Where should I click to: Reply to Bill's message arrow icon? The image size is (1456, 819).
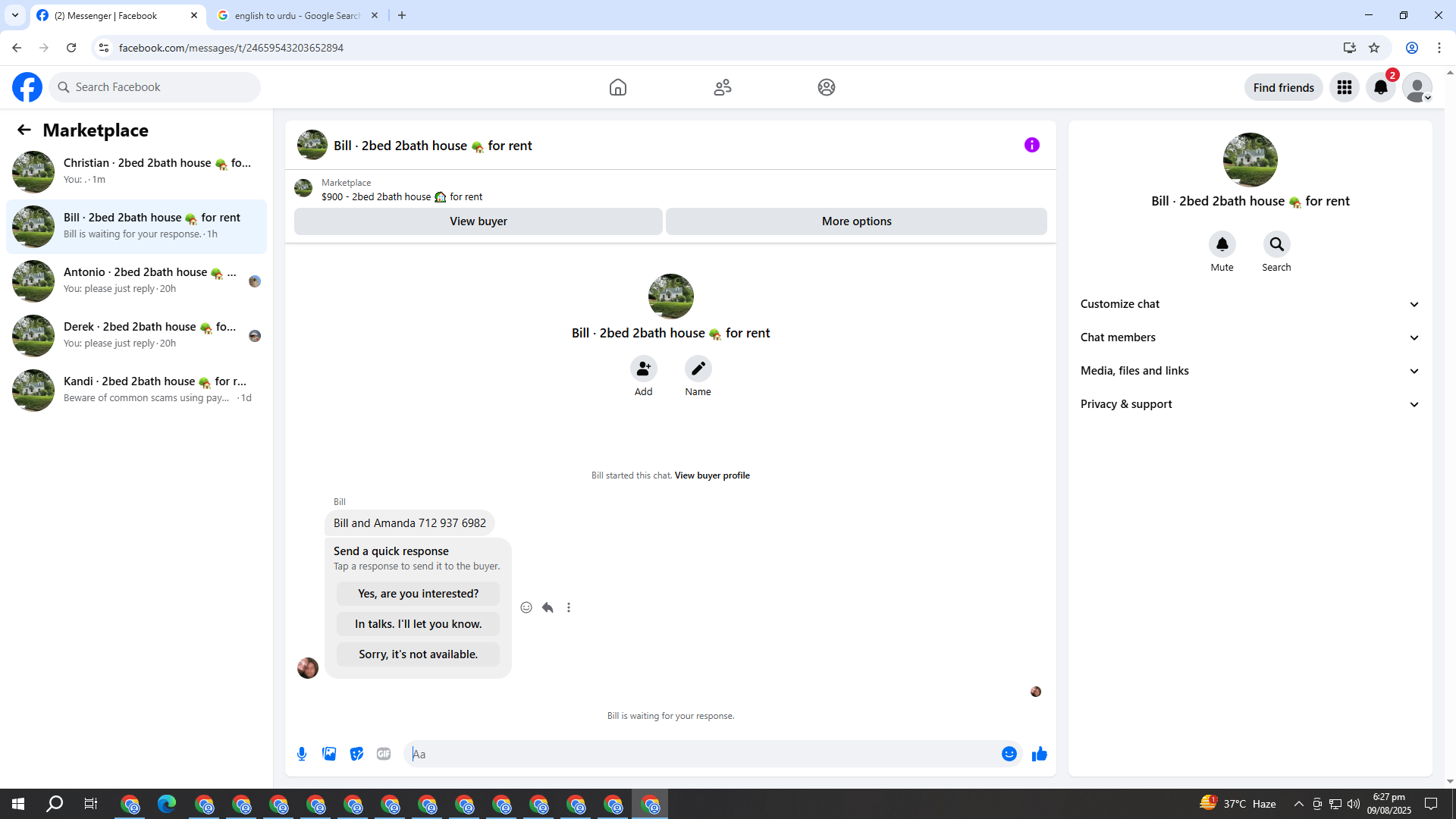[x=548, y=607]
